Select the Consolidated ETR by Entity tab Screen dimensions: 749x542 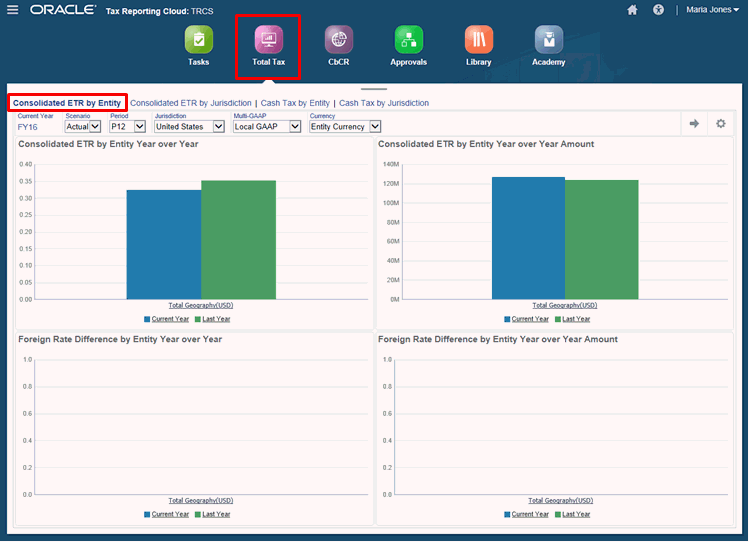(x=67, y=103)
